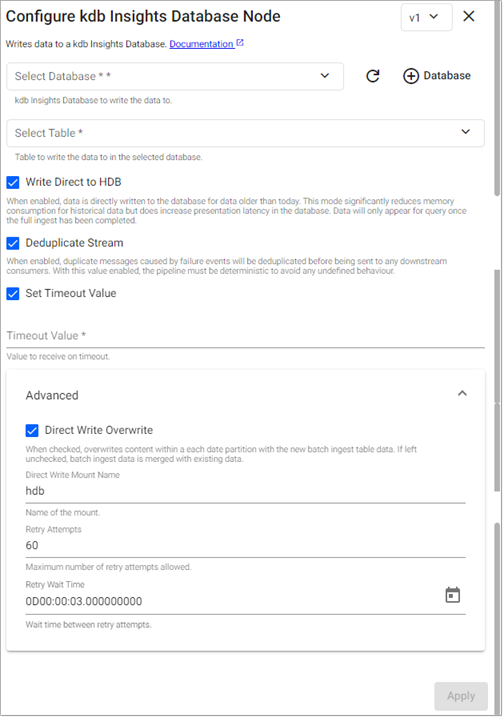Uncheck Set Timeout Value checkbox

click(x=13, y=294)
